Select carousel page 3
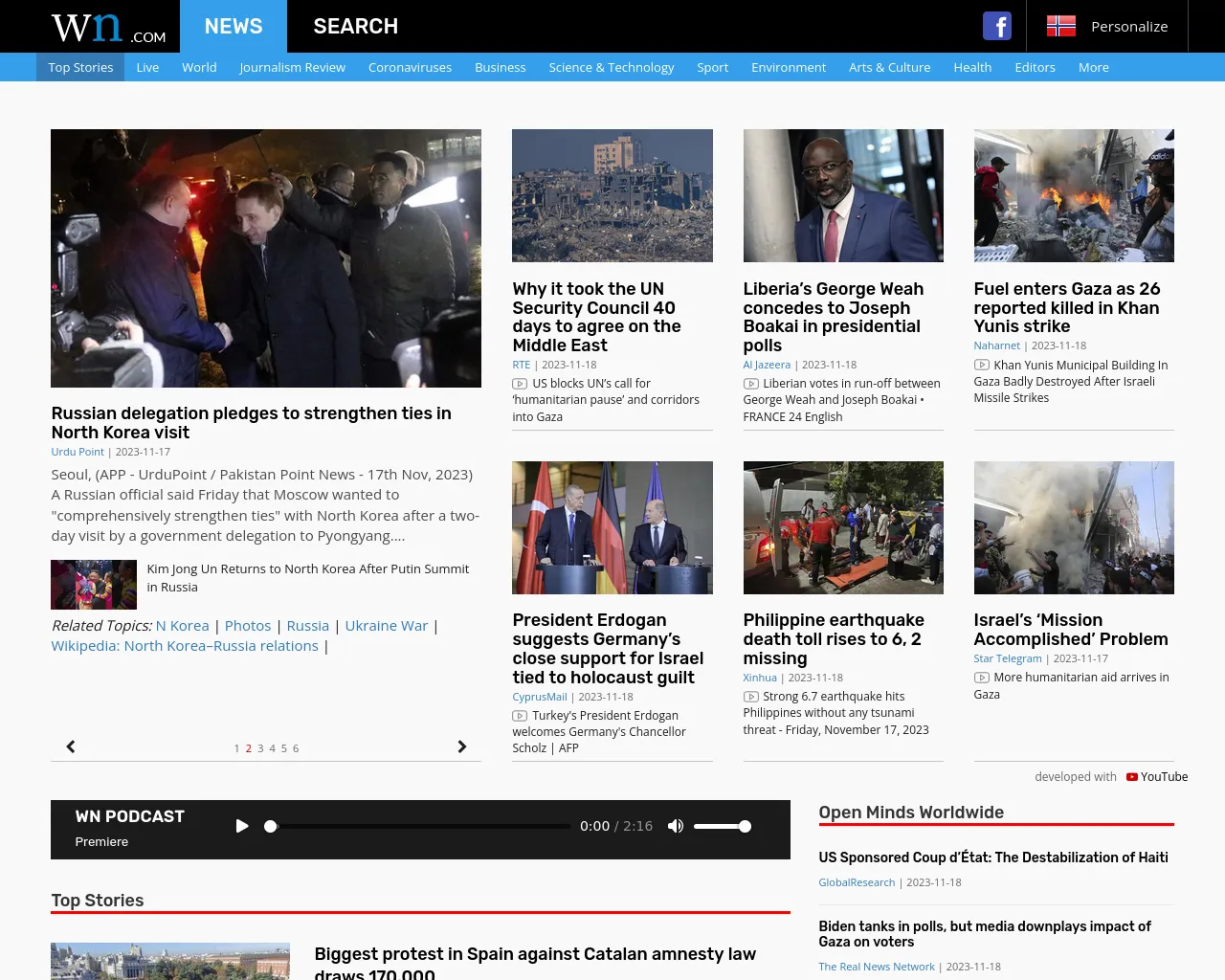 (x=260, y=748)
